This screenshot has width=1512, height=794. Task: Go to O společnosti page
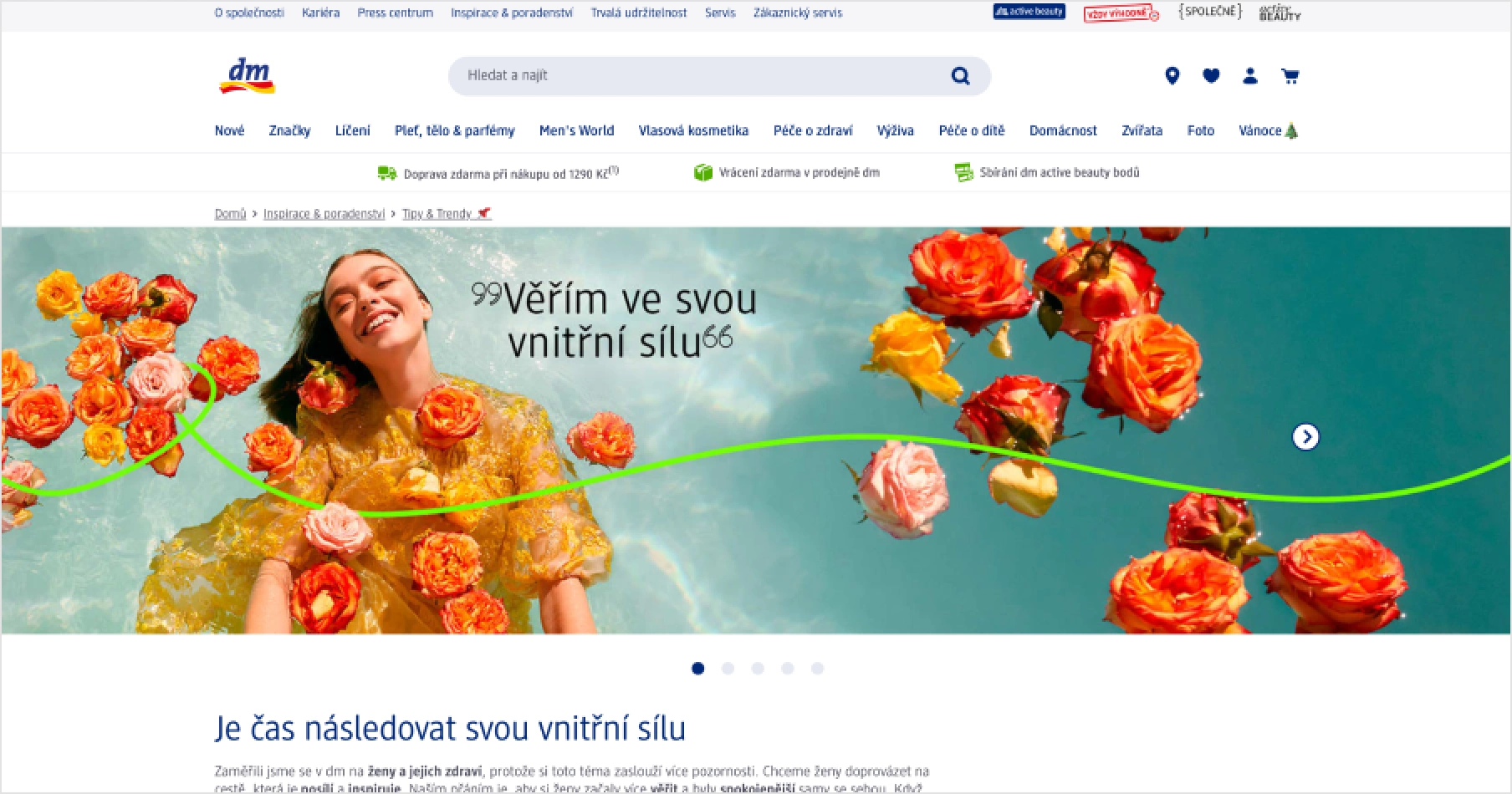tap(249, 13)
